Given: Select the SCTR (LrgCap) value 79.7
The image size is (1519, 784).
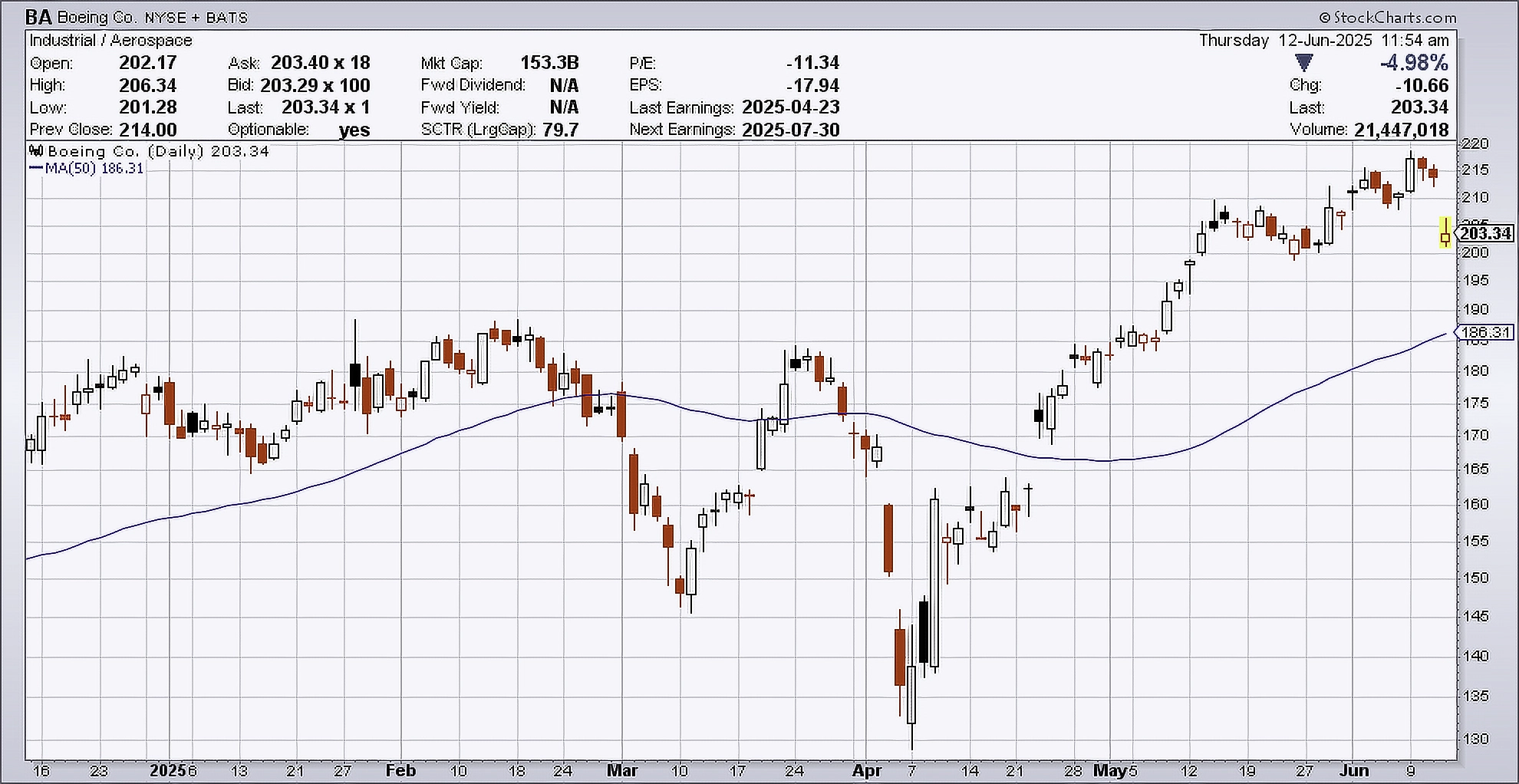Looking at the screenshot, I should tap(560, 130).
